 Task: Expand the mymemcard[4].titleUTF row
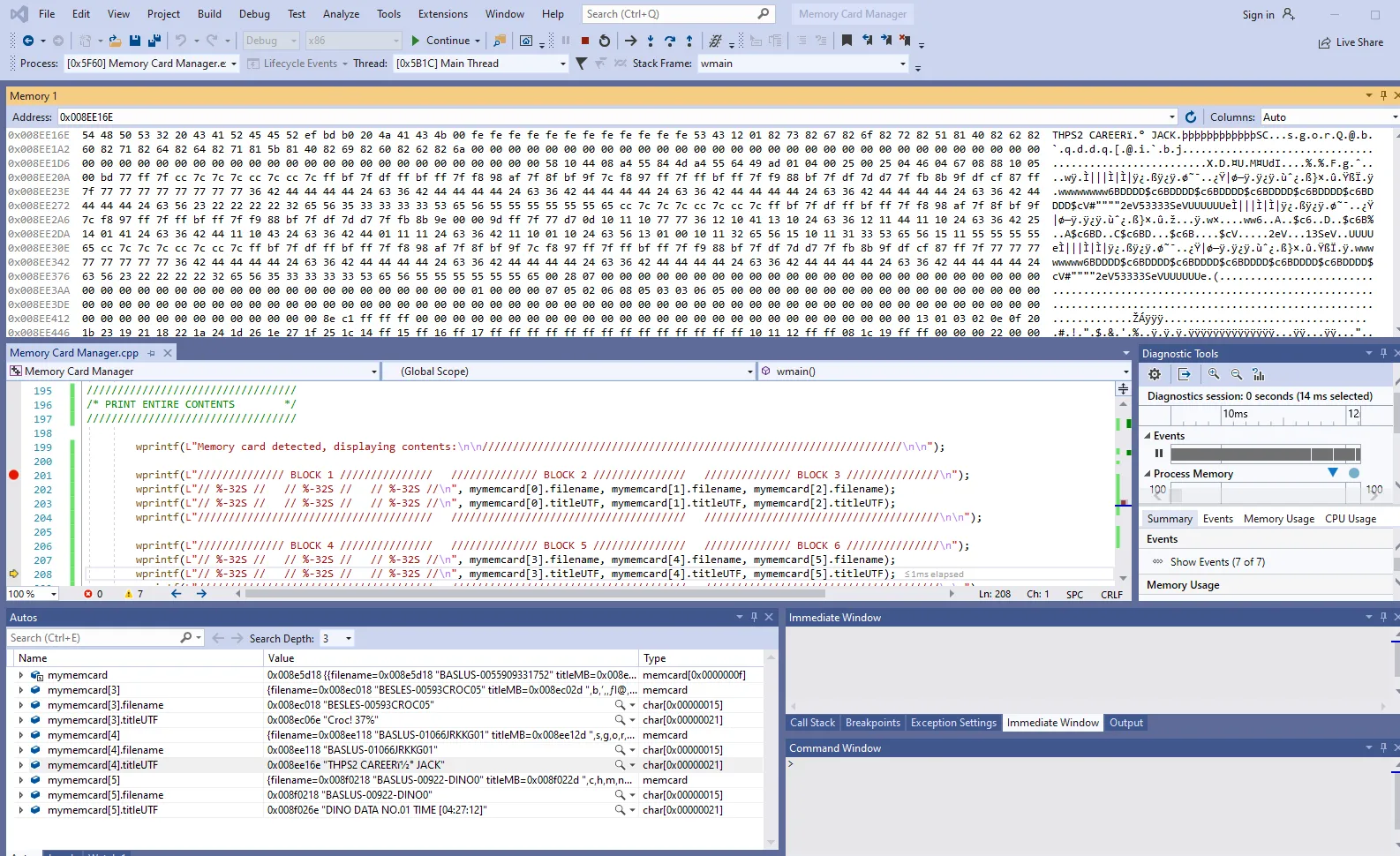21,765
